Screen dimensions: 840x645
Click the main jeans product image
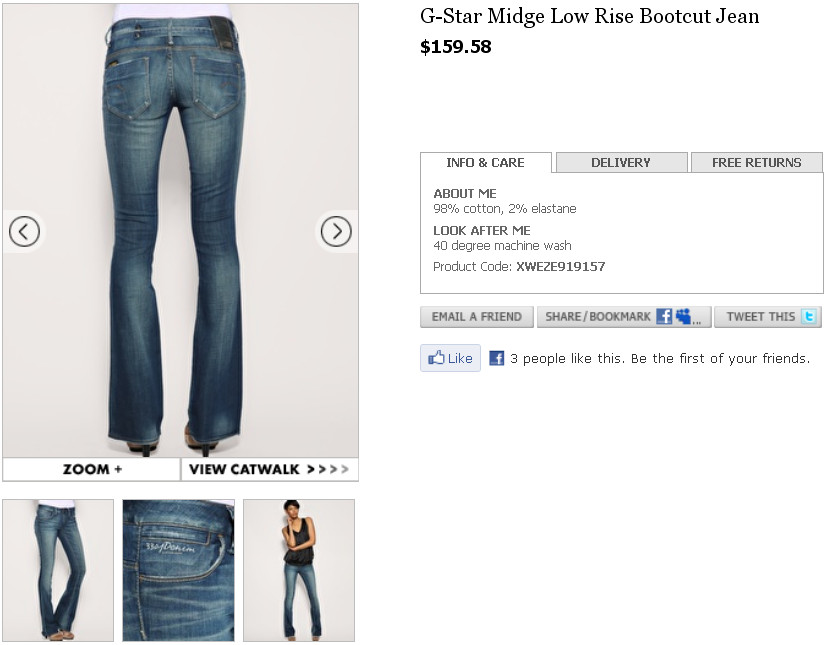point(181,230)
